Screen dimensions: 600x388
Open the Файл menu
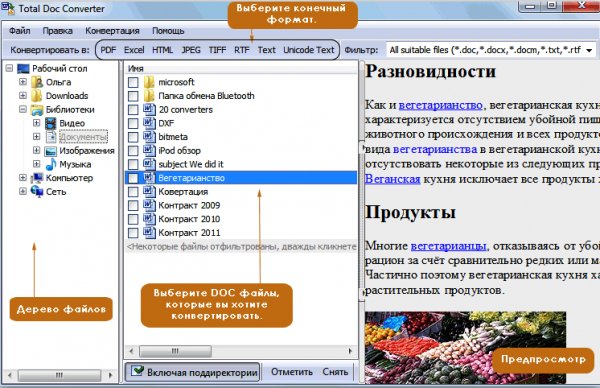tap(20, 31)
